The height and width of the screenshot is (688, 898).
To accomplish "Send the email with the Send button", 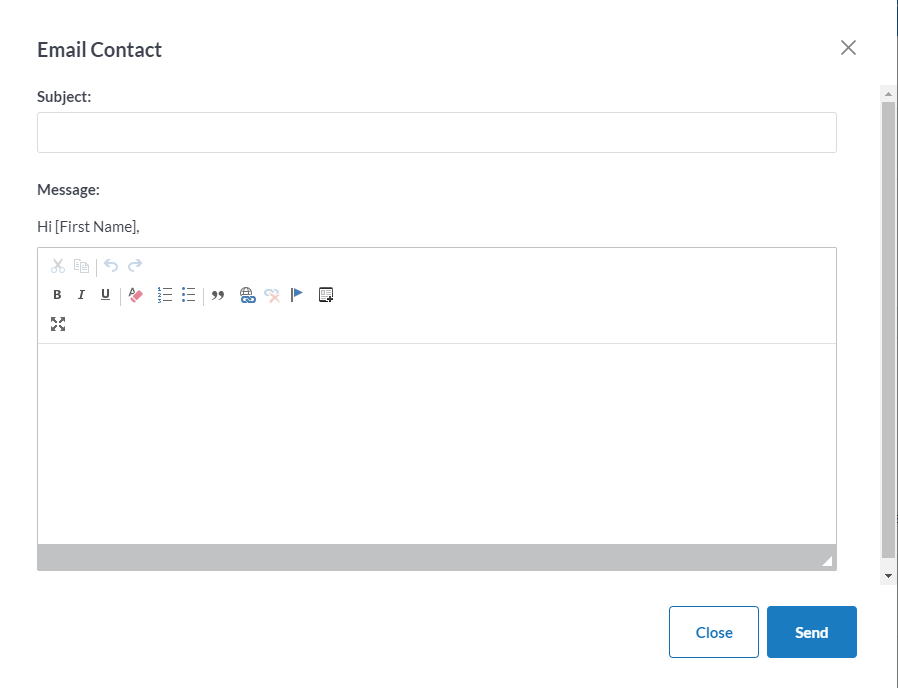I will click(812, 632).
